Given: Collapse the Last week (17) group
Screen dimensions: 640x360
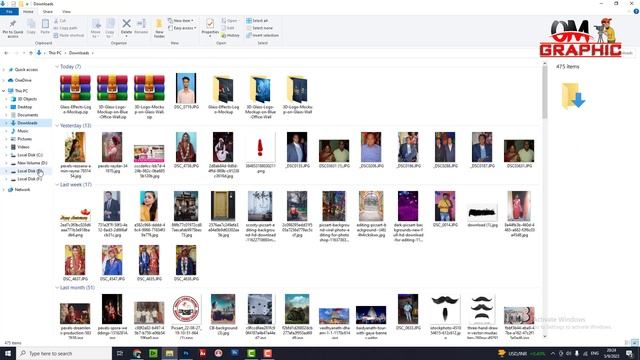Looking at the screenshot, I should [57, 185].
